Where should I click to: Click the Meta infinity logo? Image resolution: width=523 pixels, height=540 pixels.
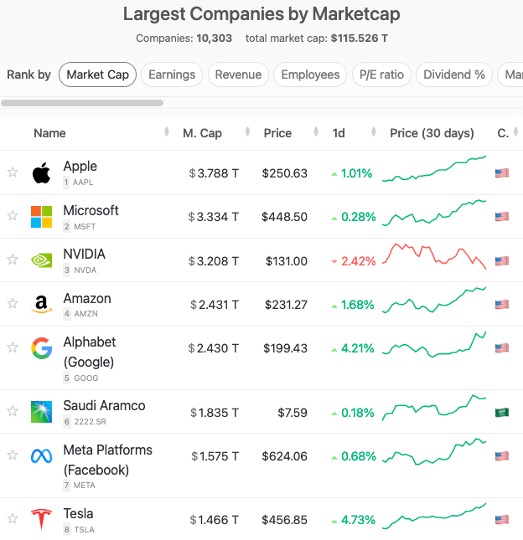(x=41, y=456)
